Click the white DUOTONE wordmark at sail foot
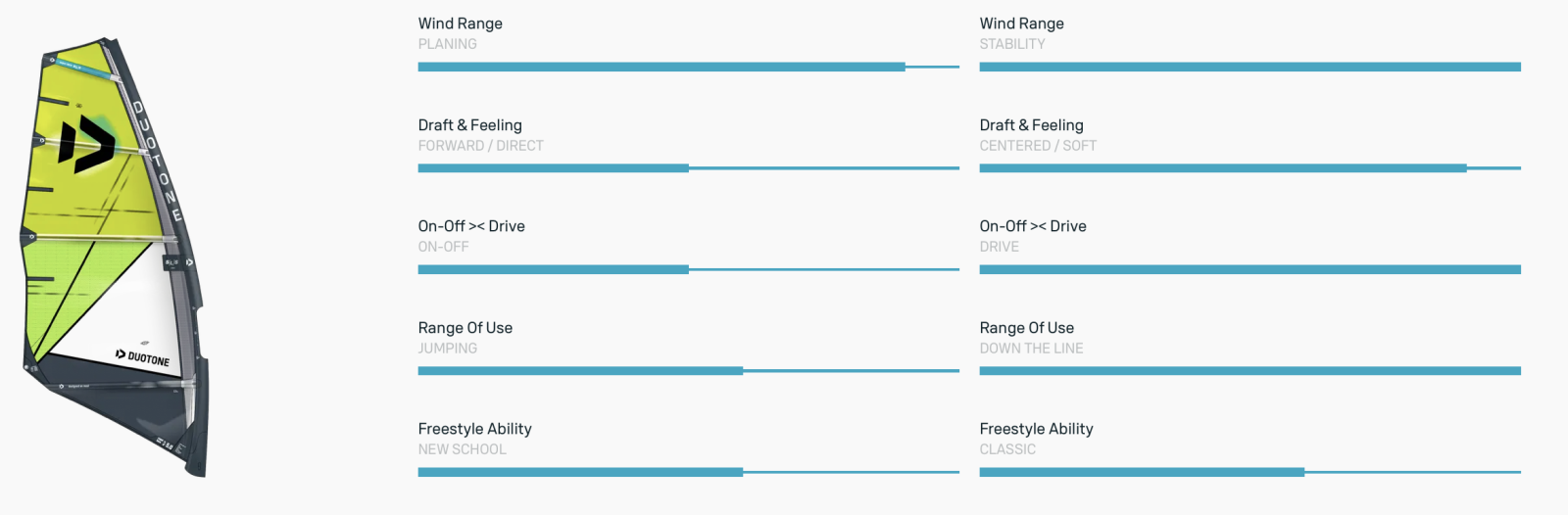 point(143,357)
